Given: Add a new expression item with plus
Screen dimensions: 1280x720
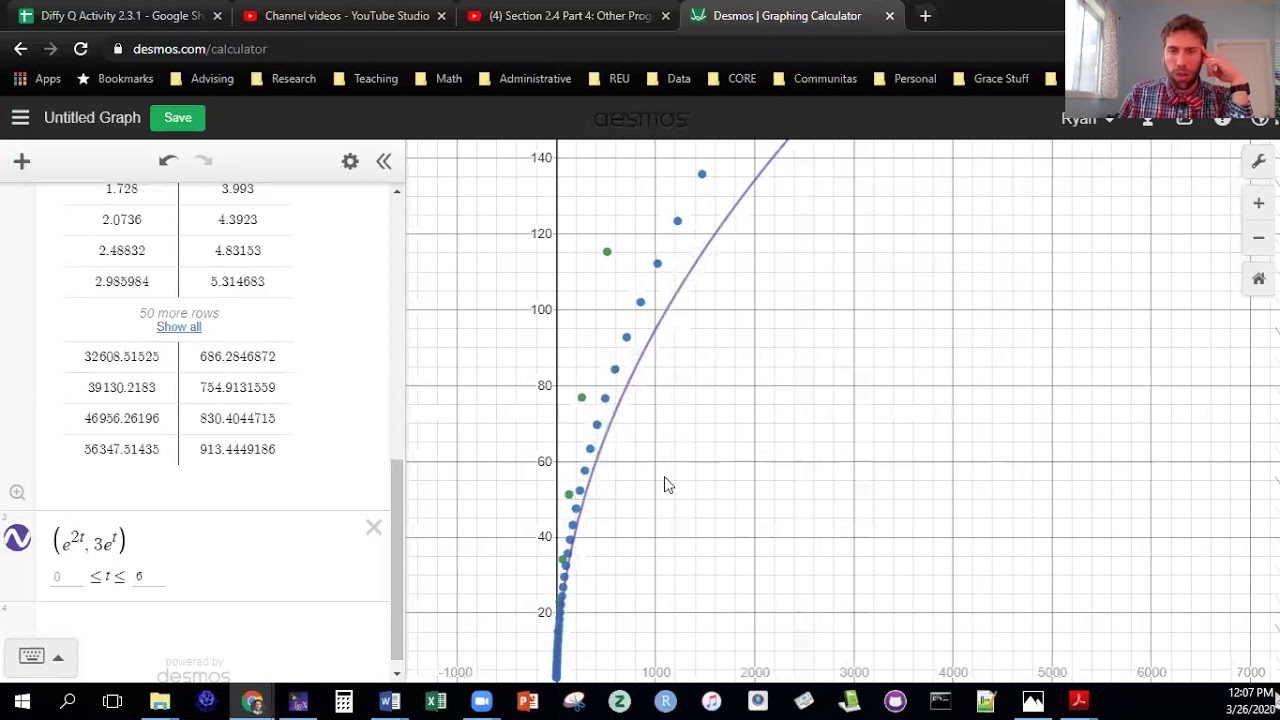Looking at the screenshot, I should [x=21, y=161].
